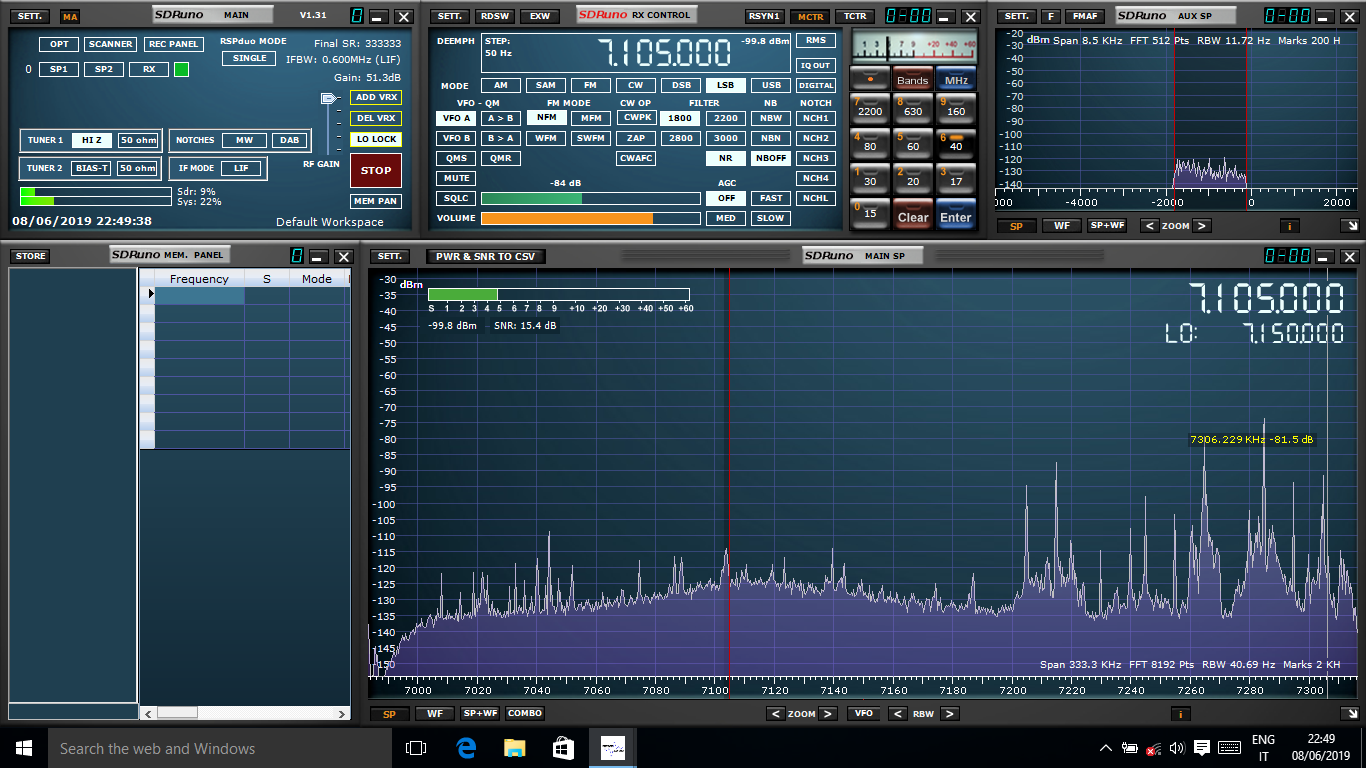This screenshot has height=768, width=1366.
Task: Select the 15 band key on keypad
Action: pyautogui.click(x=870, y=212)
